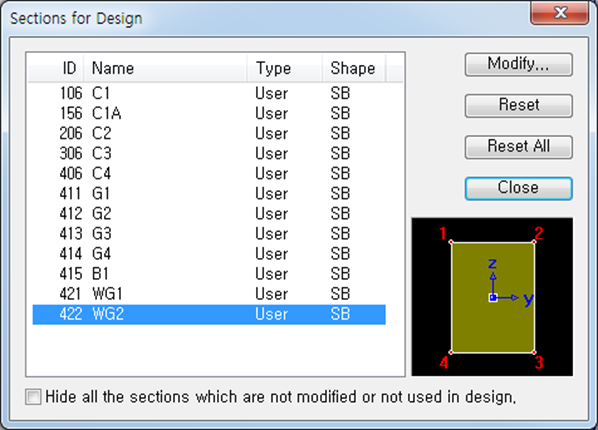The image size is (598, 430).
Task: Click the section shape preview thumbnail
Action: coord(492,297)
